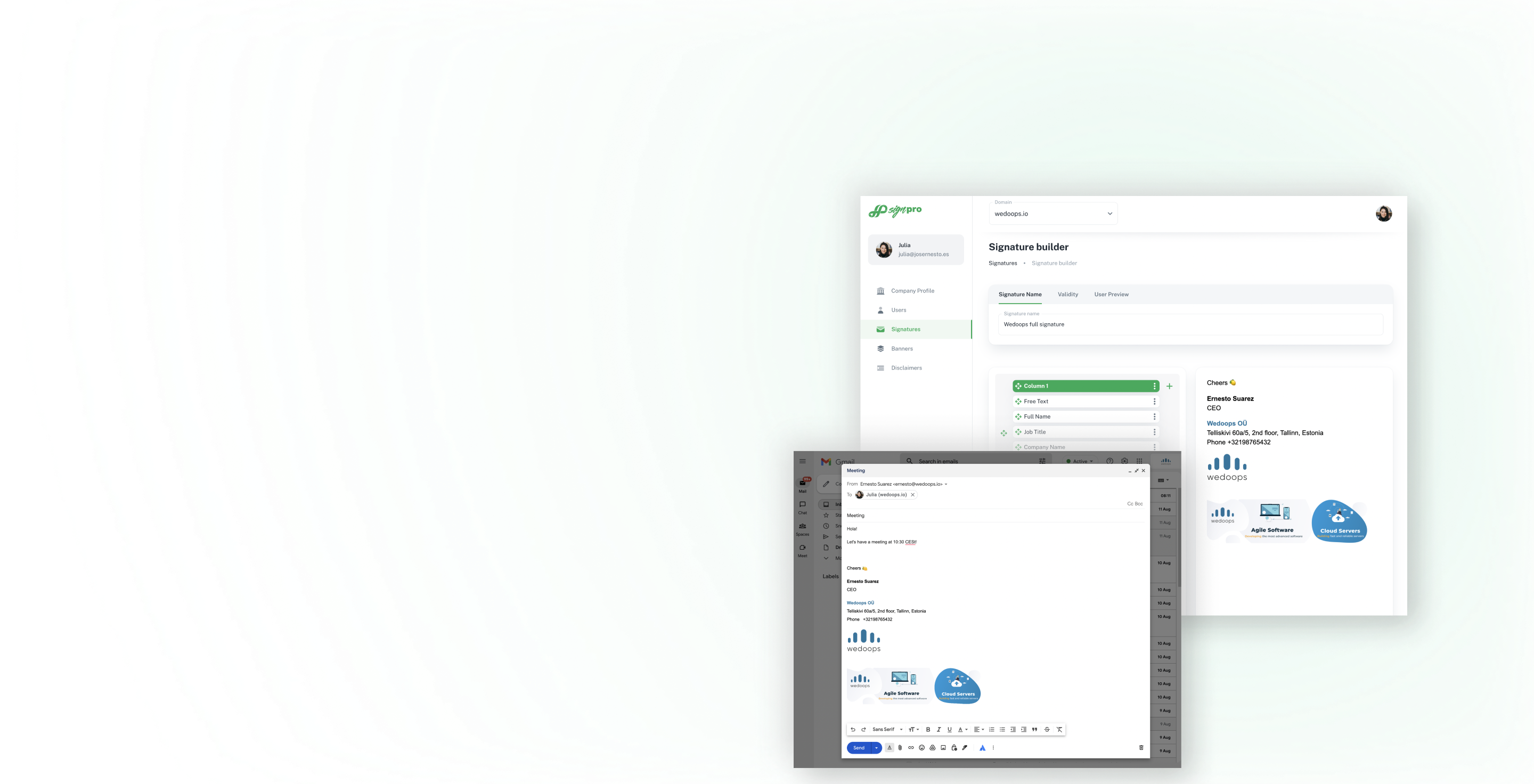
Task: Click the Column 1 options icon
Action: [1154, 386]
